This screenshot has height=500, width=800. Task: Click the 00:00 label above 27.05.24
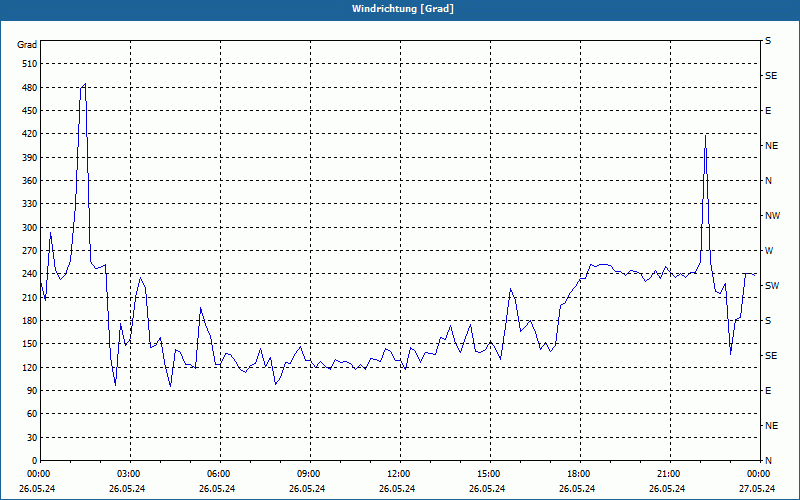coord(758,474)
